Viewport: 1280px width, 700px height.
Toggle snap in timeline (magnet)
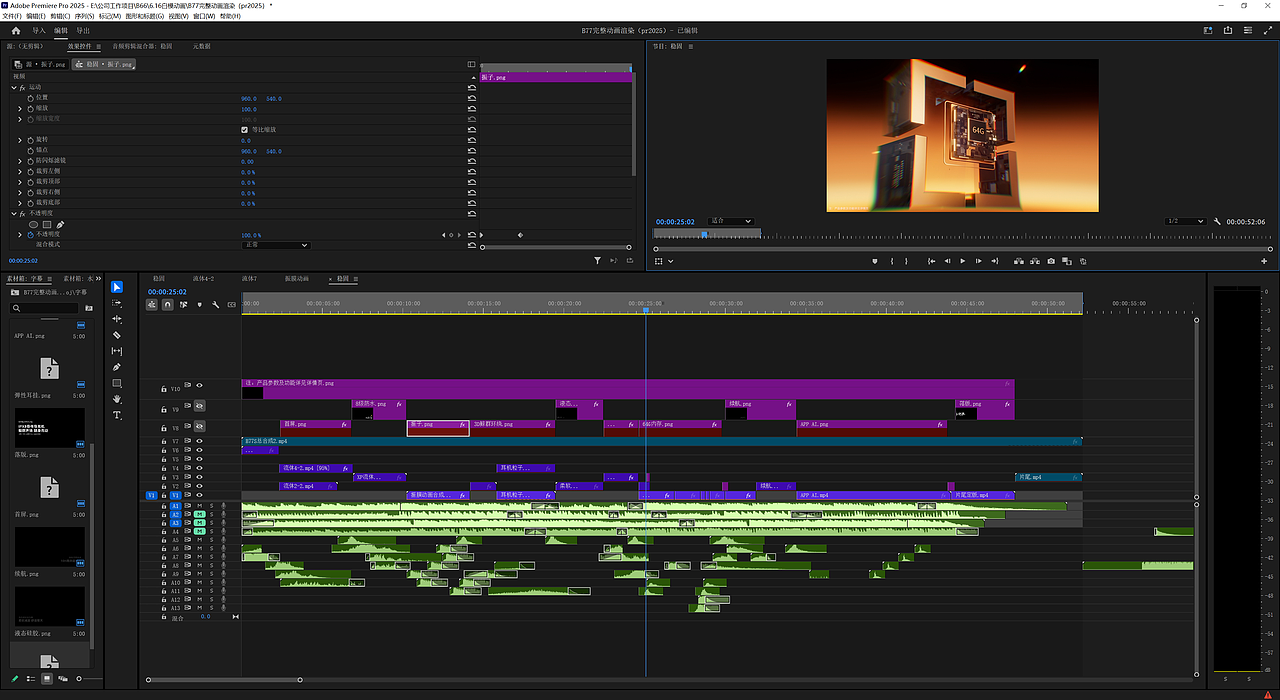point(167,305)
